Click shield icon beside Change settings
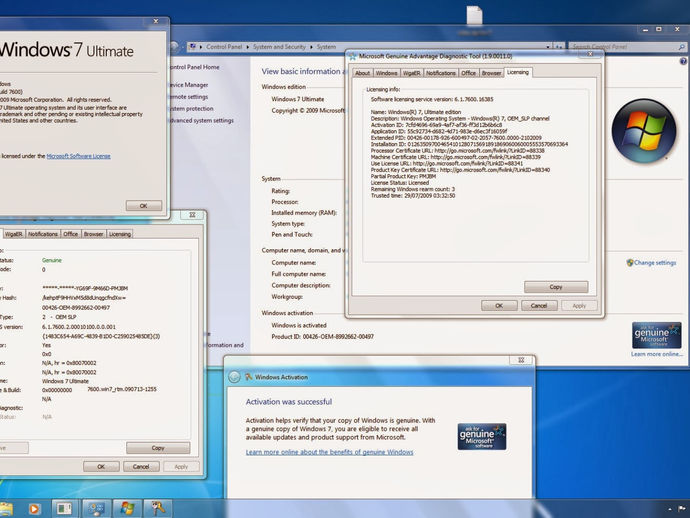Viewport: 690px width, 518px height. pos(630,263)
